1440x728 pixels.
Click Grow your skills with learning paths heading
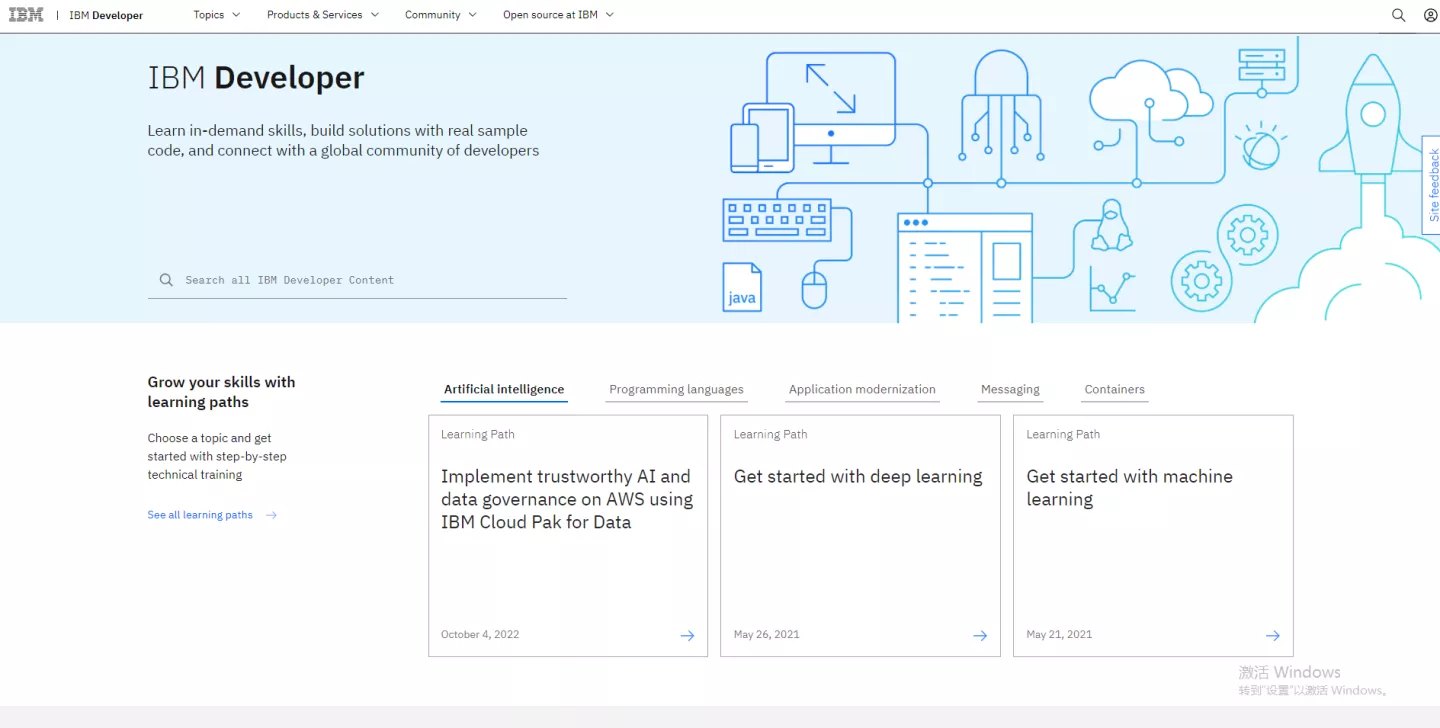(221, 392)
